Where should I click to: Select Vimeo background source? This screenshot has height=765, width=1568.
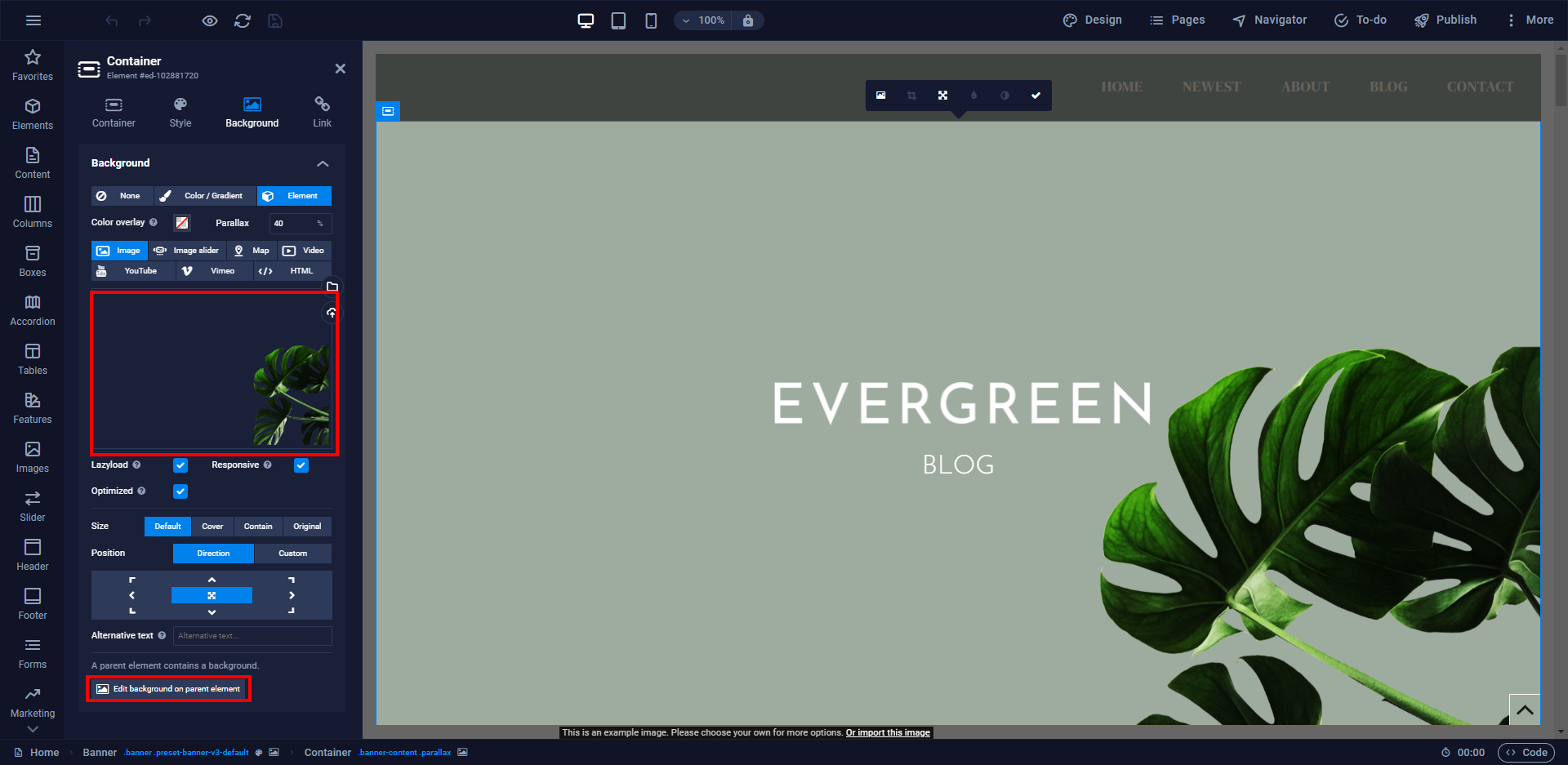tap(214, 271)
